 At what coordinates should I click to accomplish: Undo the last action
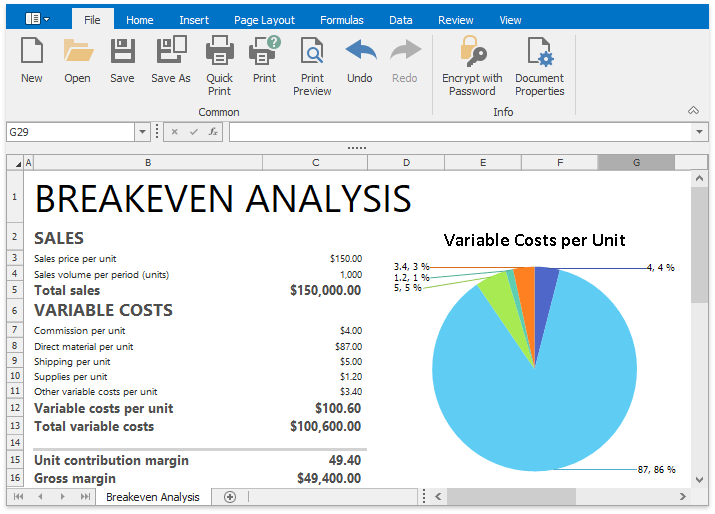(361, 50)
